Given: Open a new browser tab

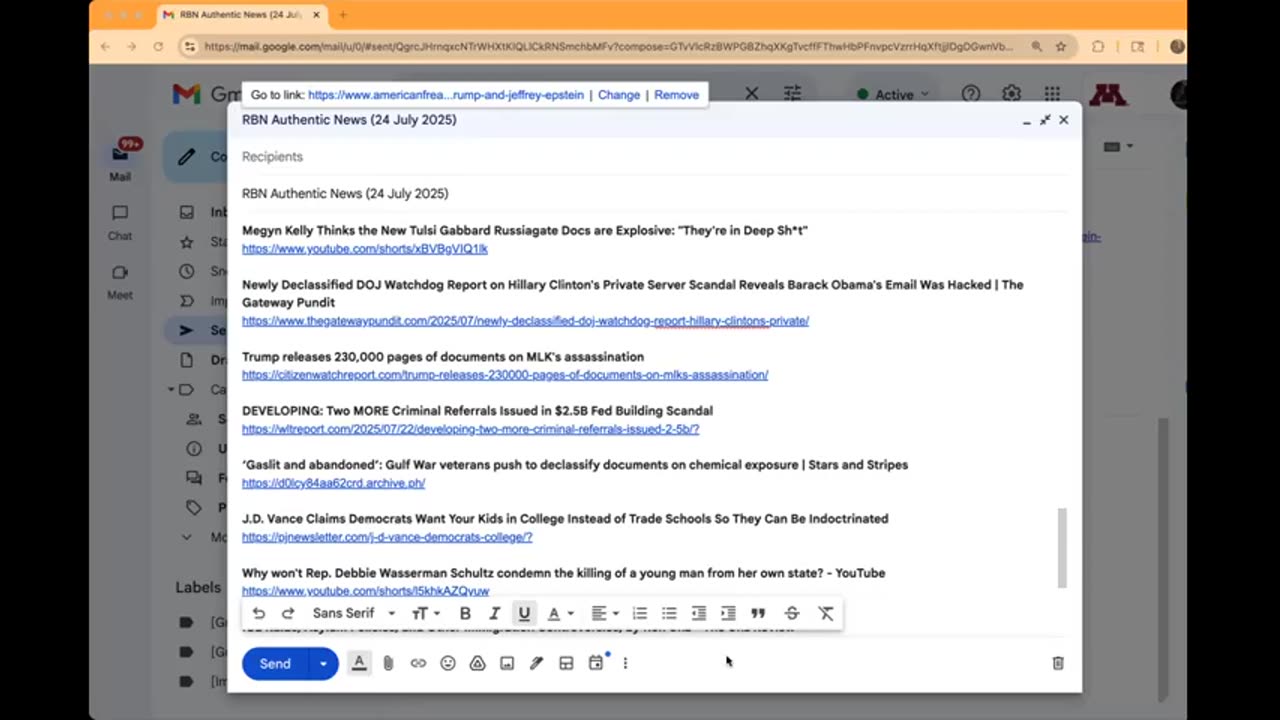Looking at the screenshot, I should [x=343, y=15].
